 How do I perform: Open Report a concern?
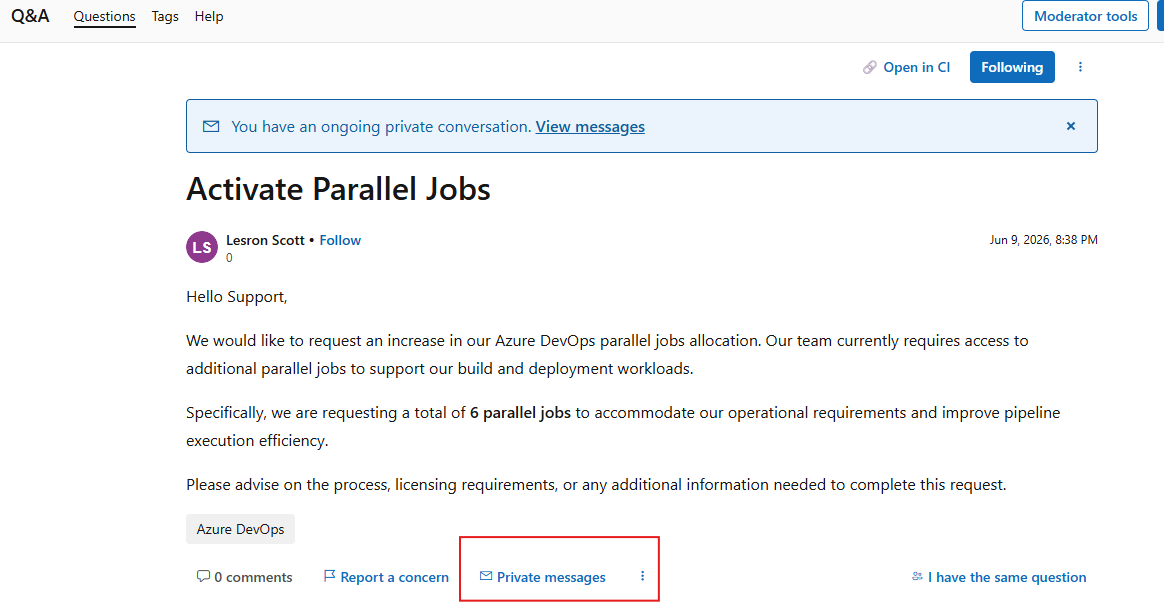coord(394,577)
